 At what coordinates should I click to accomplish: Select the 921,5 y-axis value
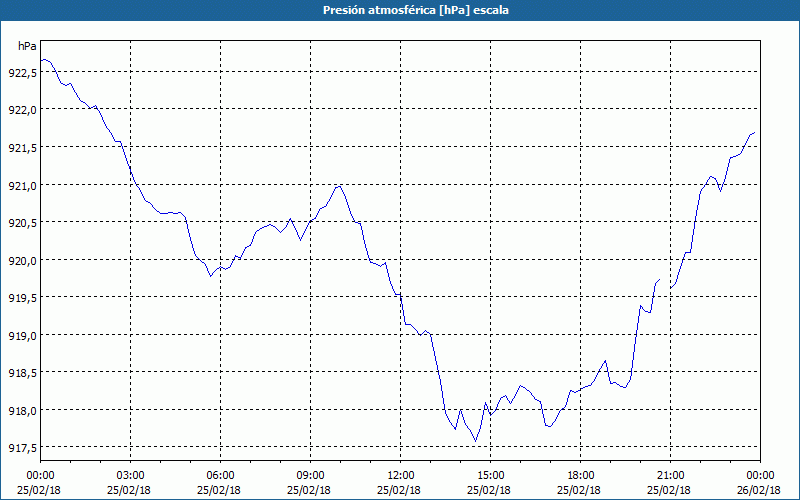[22, 149]
